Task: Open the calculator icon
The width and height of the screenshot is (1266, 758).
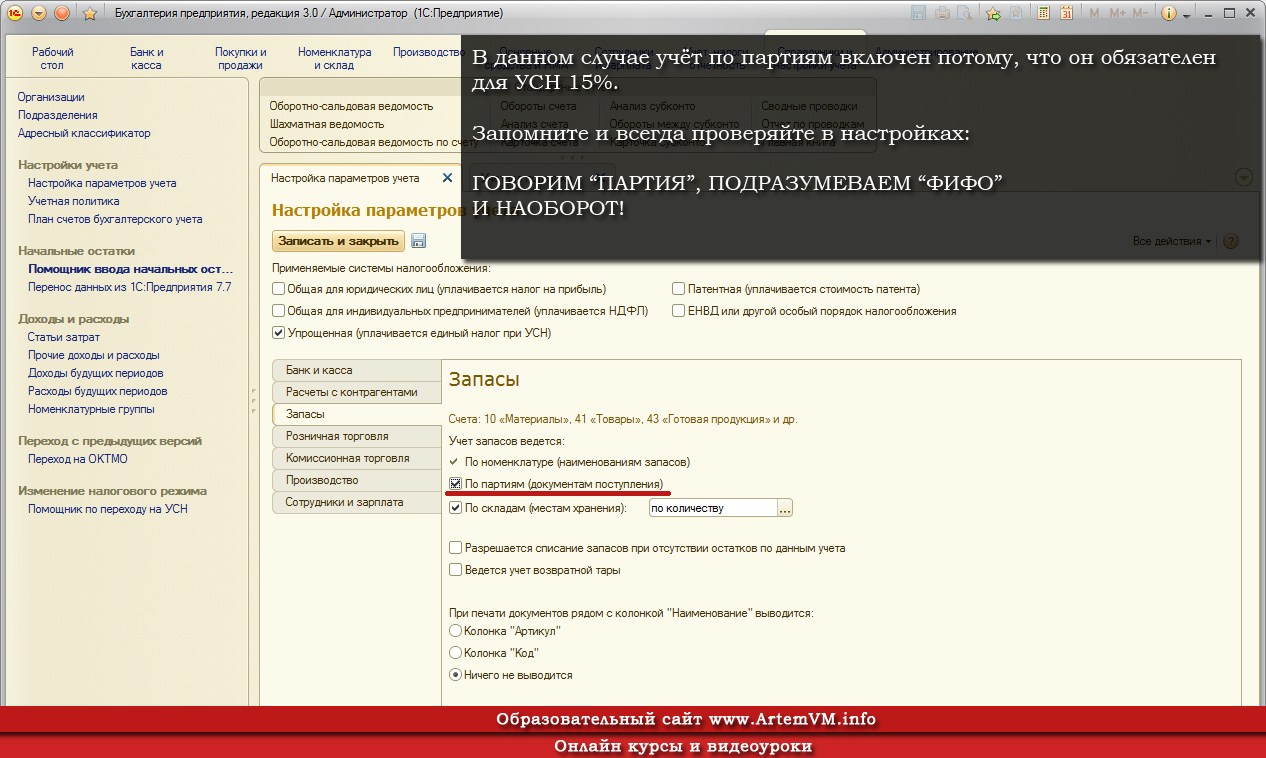Action: pyautogui.click(x=1044, y=13)
